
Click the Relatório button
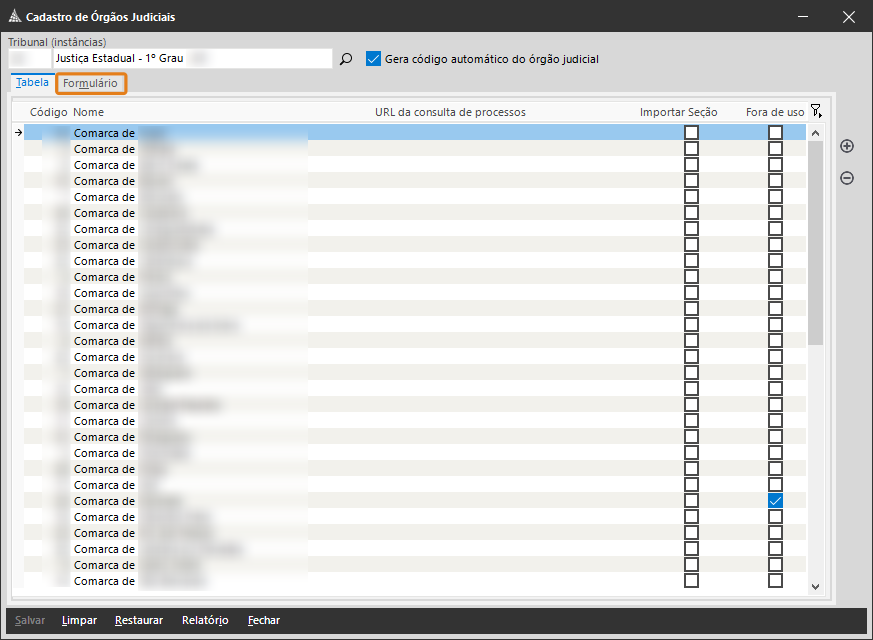click(x=205, y=620)
